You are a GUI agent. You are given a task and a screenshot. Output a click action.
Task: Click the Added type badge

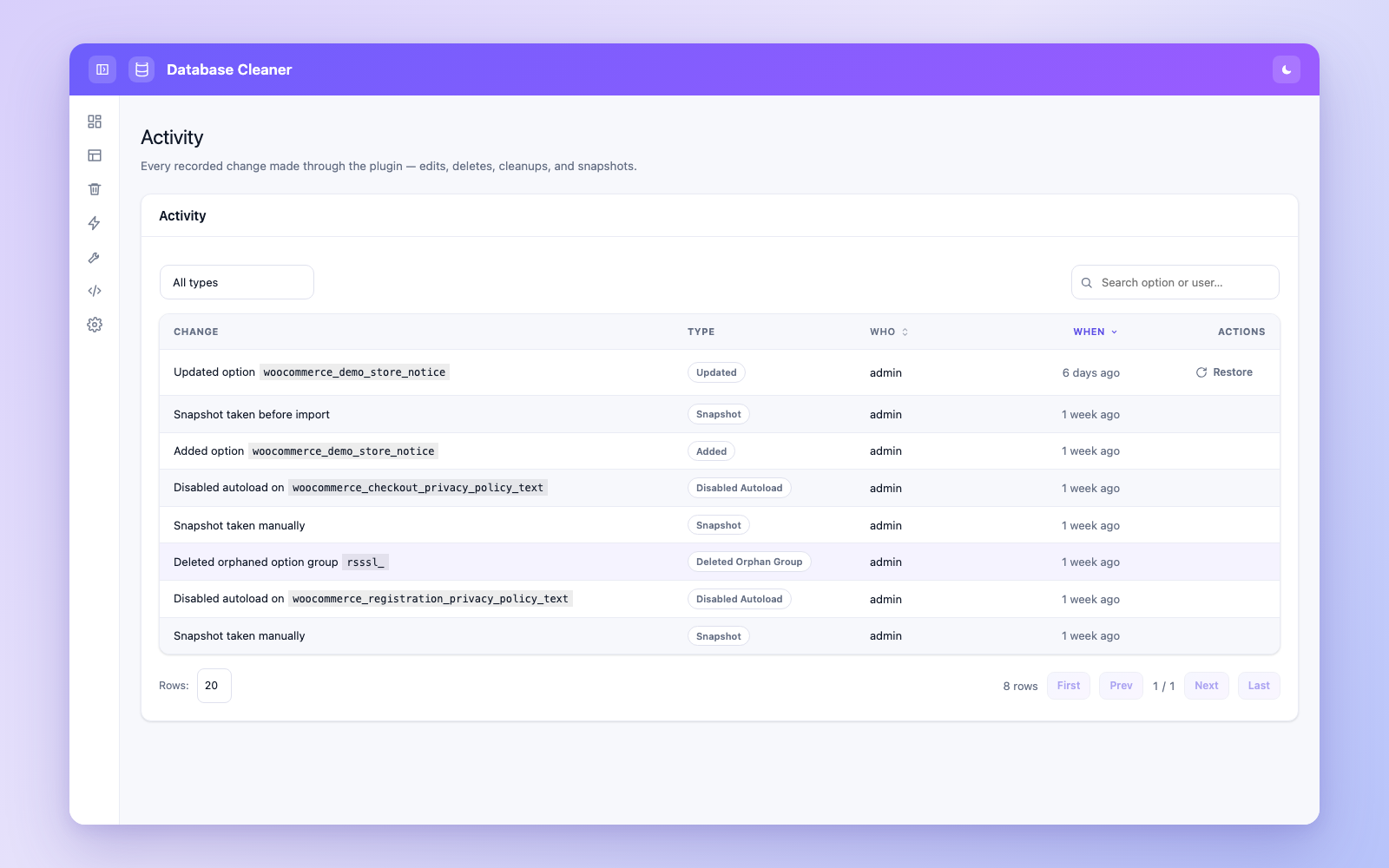(711, 451)
